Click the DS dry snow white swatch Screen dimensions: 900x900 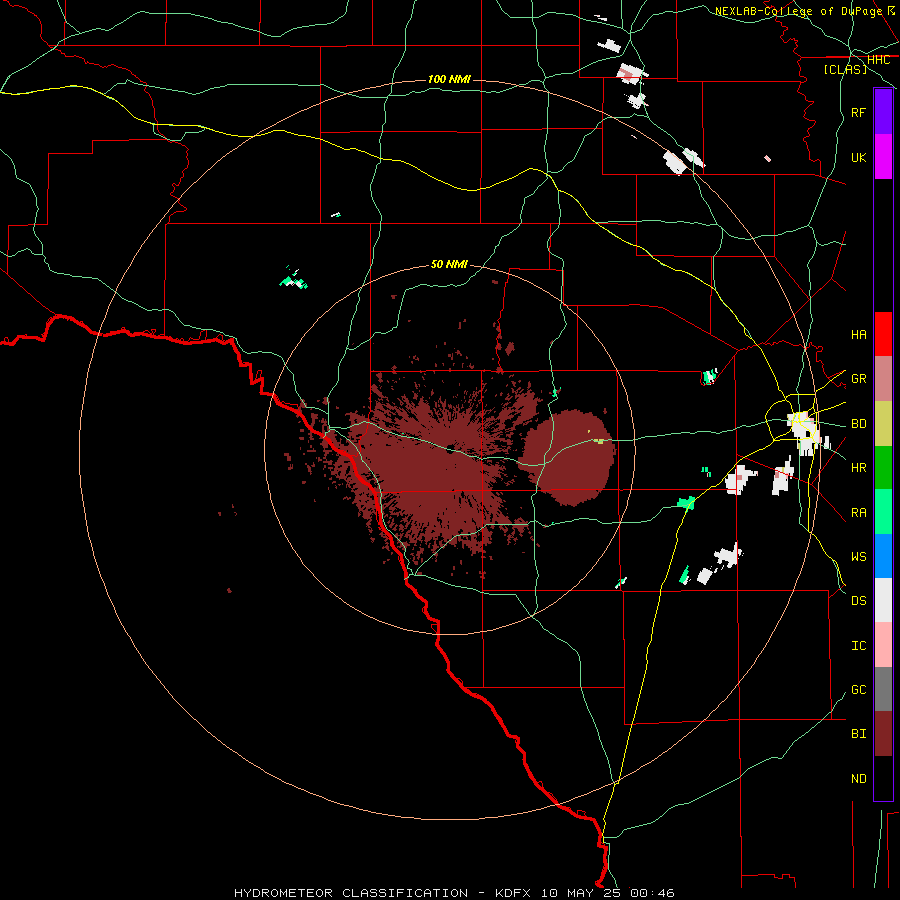883,600
